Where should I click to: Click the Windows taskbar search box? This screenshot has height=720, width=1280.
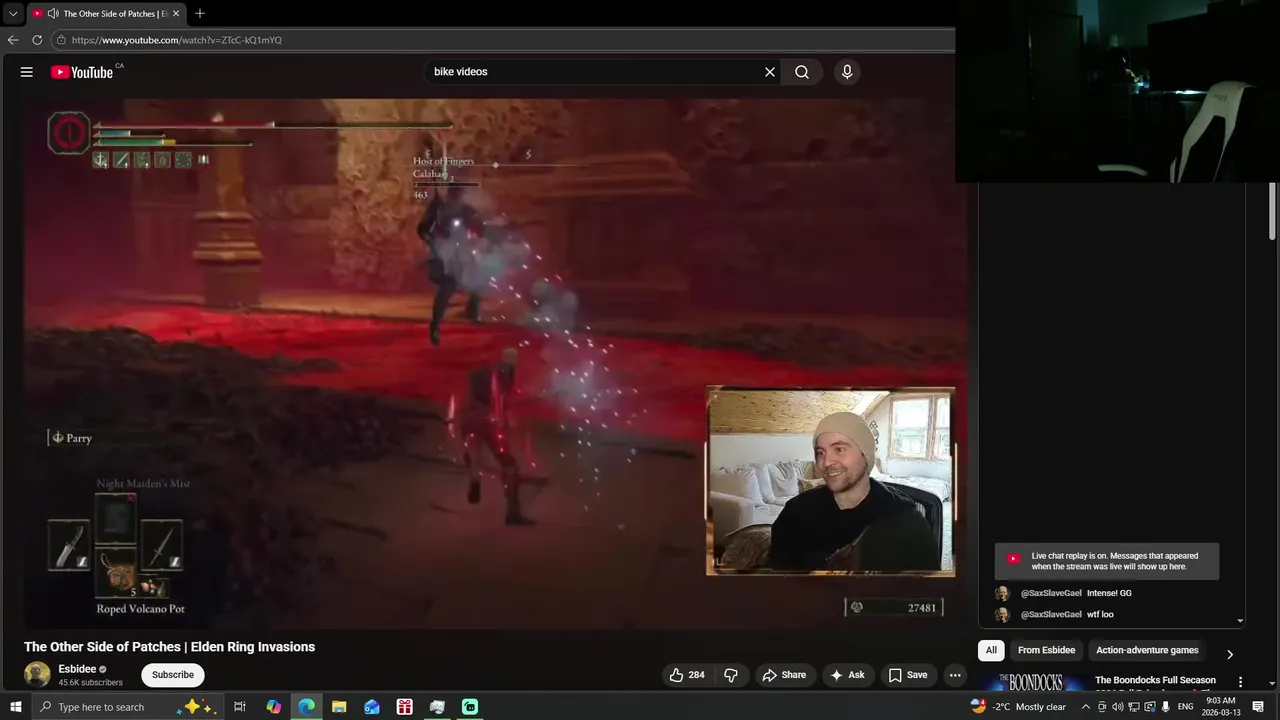(128, 707)
